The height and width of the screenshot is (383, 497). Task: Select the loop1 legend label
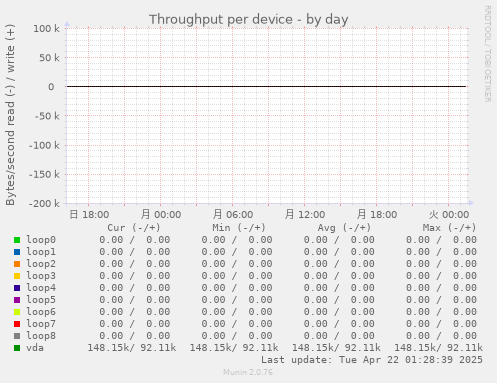41,252
